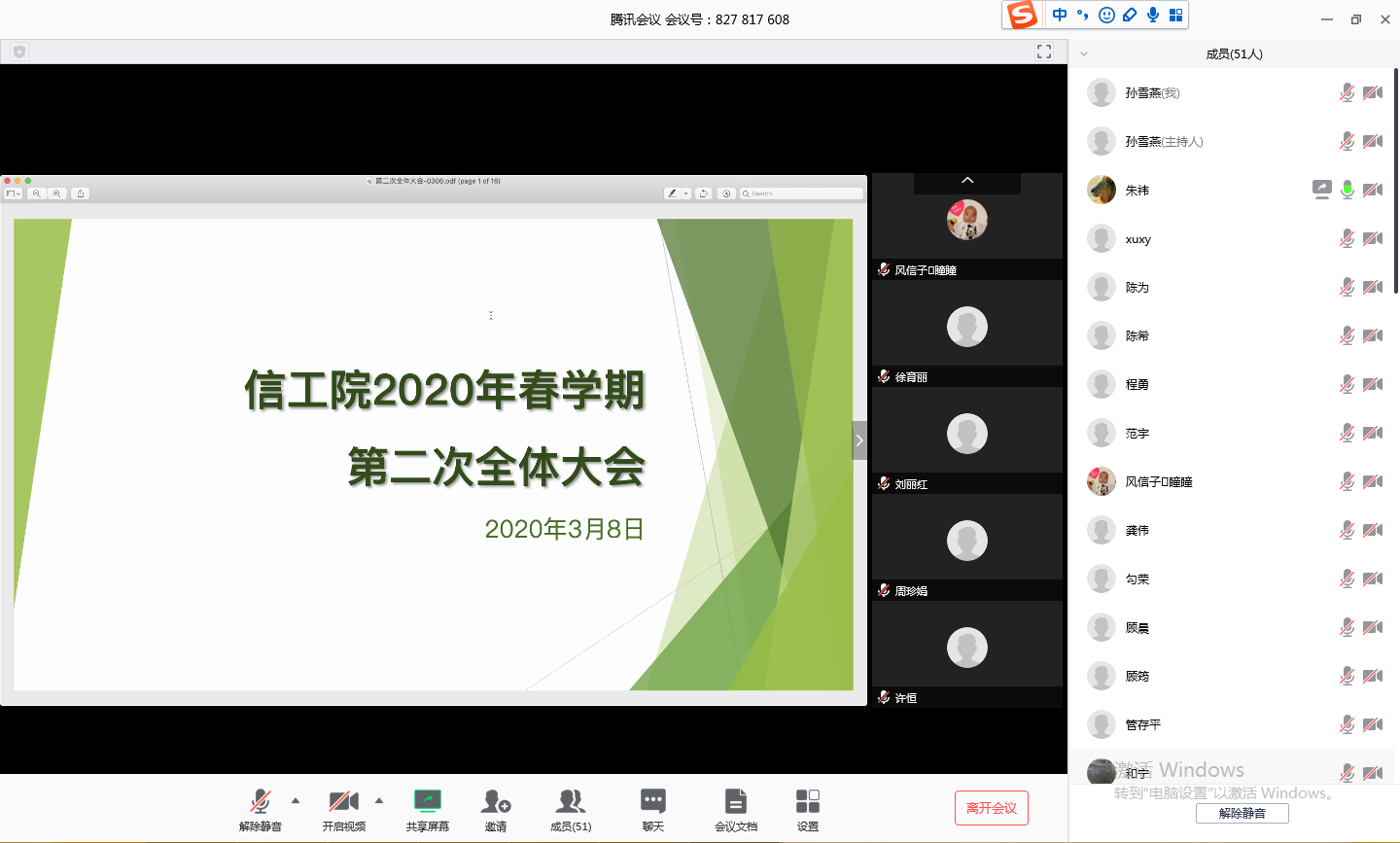Expand video options arrow beside camera
This screenshot has height=843, width=1400.
379,801
